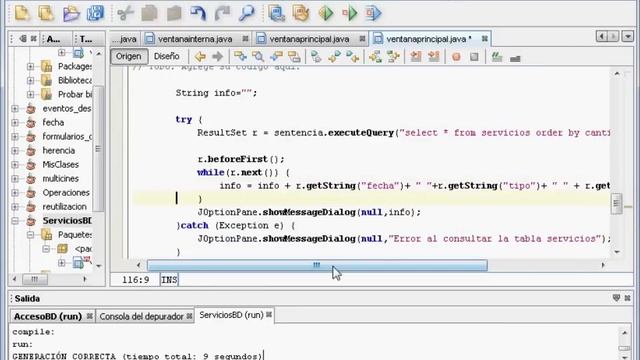
Task: Go forward with the editor right arrow
Action: [x=218, y=57]
